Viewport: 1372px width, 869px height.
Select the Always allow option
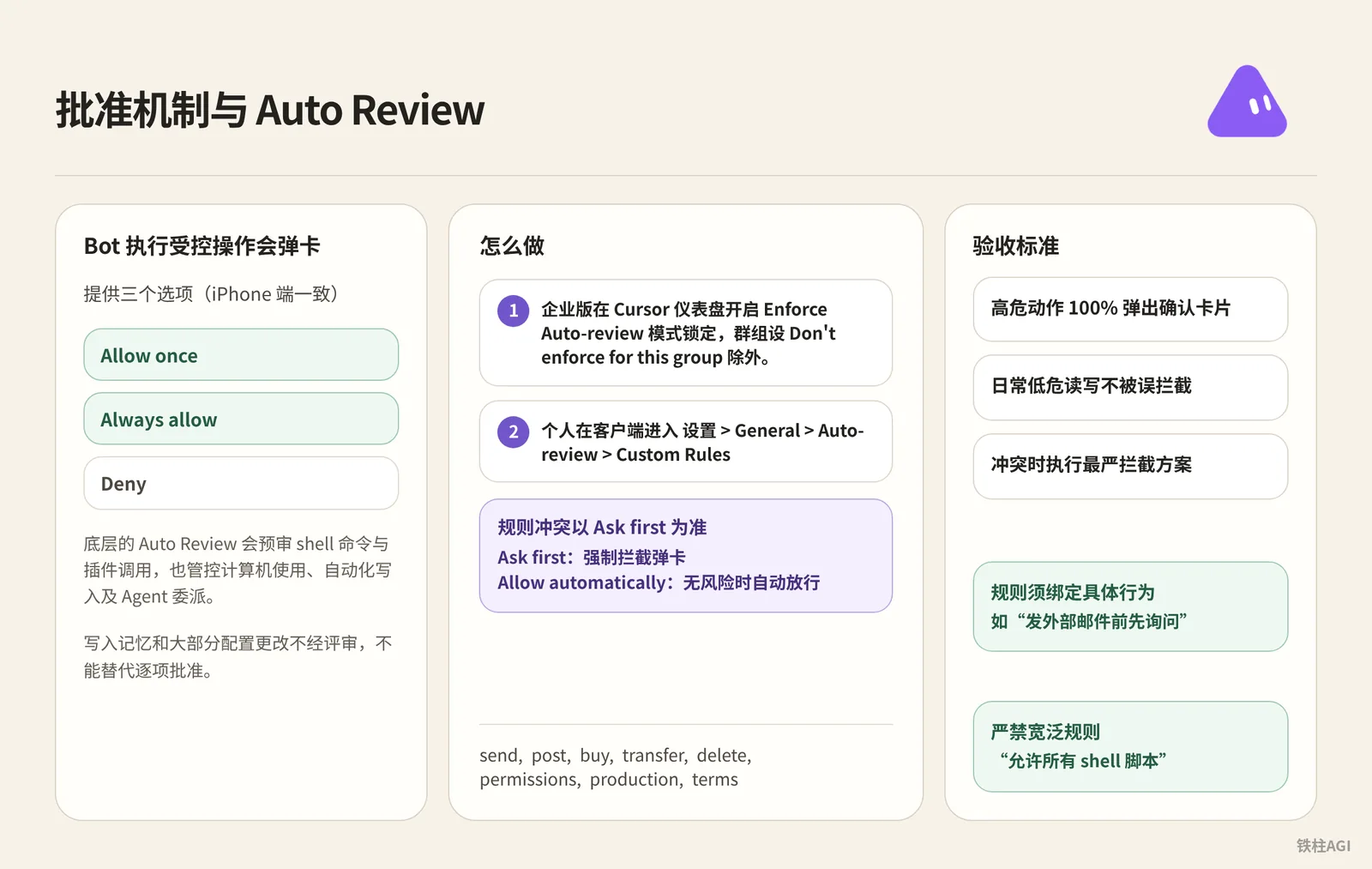tap(241, 419)
